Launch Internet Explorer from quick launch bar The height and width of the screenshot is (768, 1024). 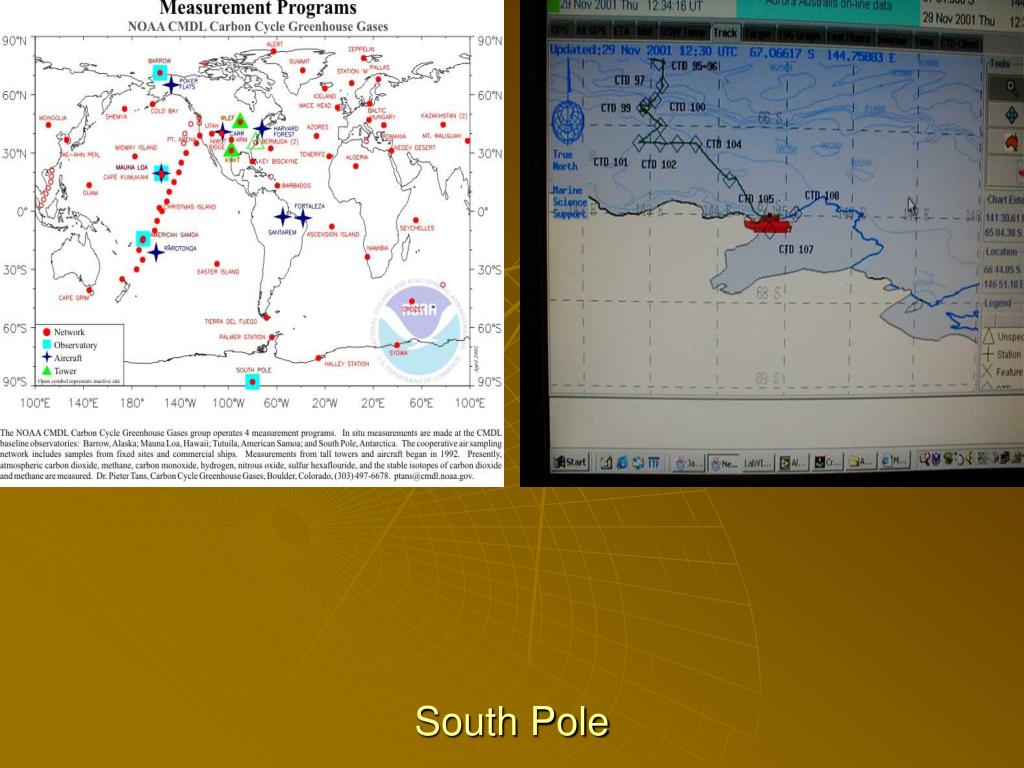(622, 463)
